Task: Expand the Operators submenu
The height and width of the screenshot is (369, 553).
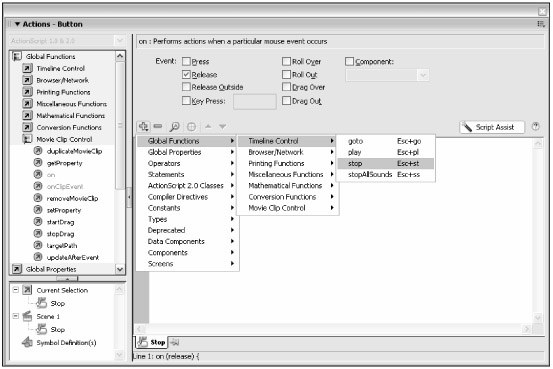Action: (x=188, y=163)
